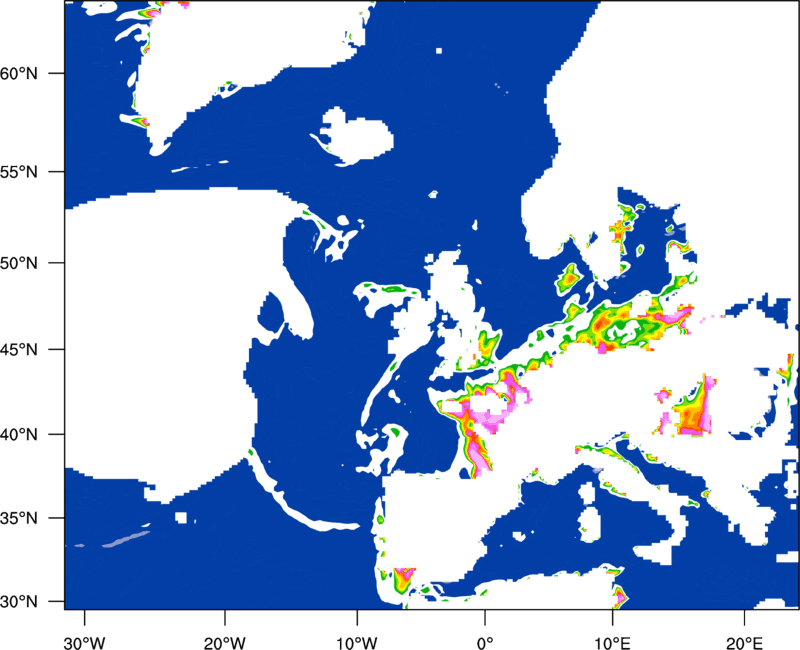Click the tick mark beside 35°N
The image size is (800, 650).
[57, 518]
